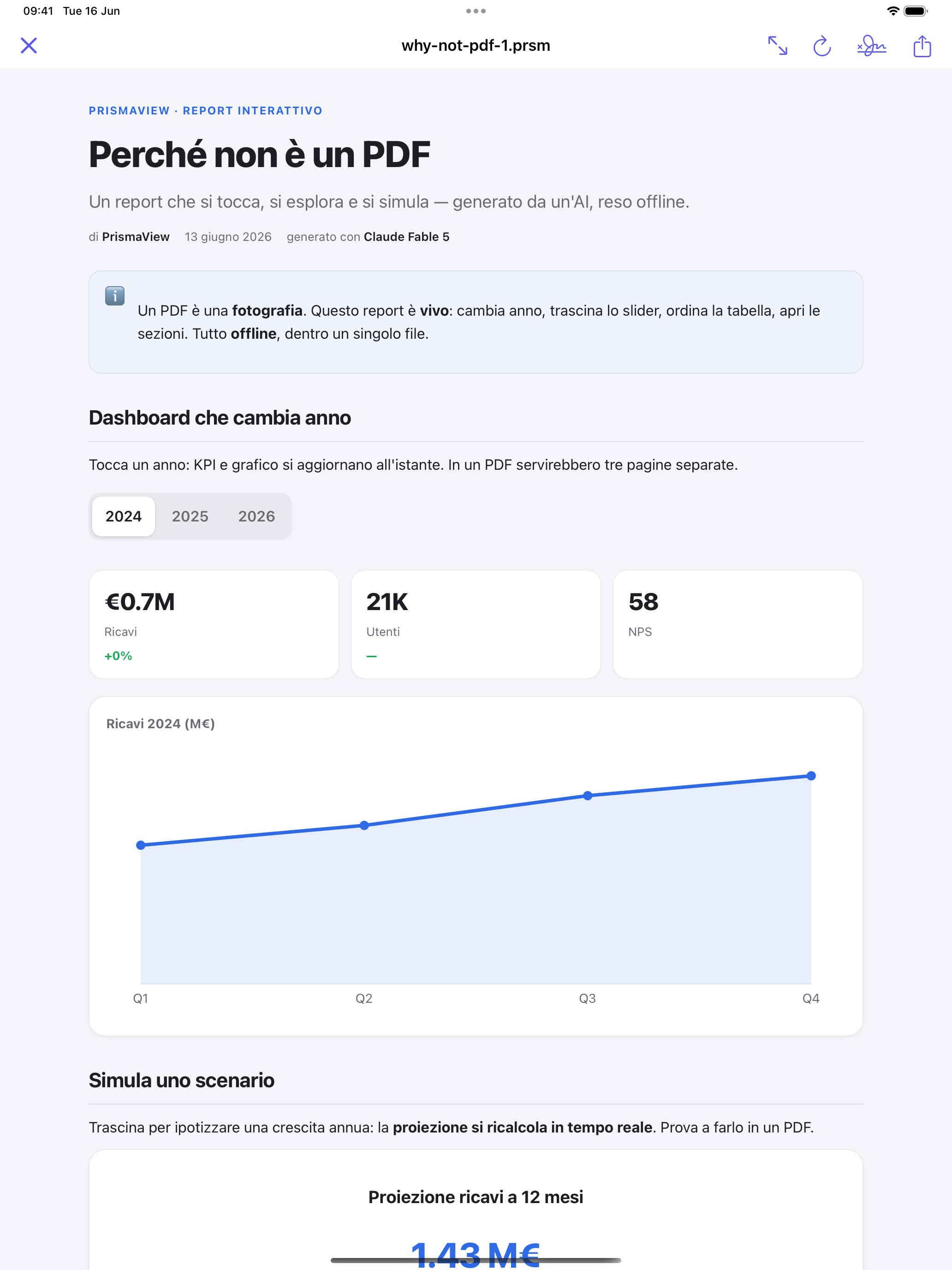The width and height of the screenshot is (952, 1270).
Task: Tap the Wi-Fi status icon
Action: tap(893, 11)
